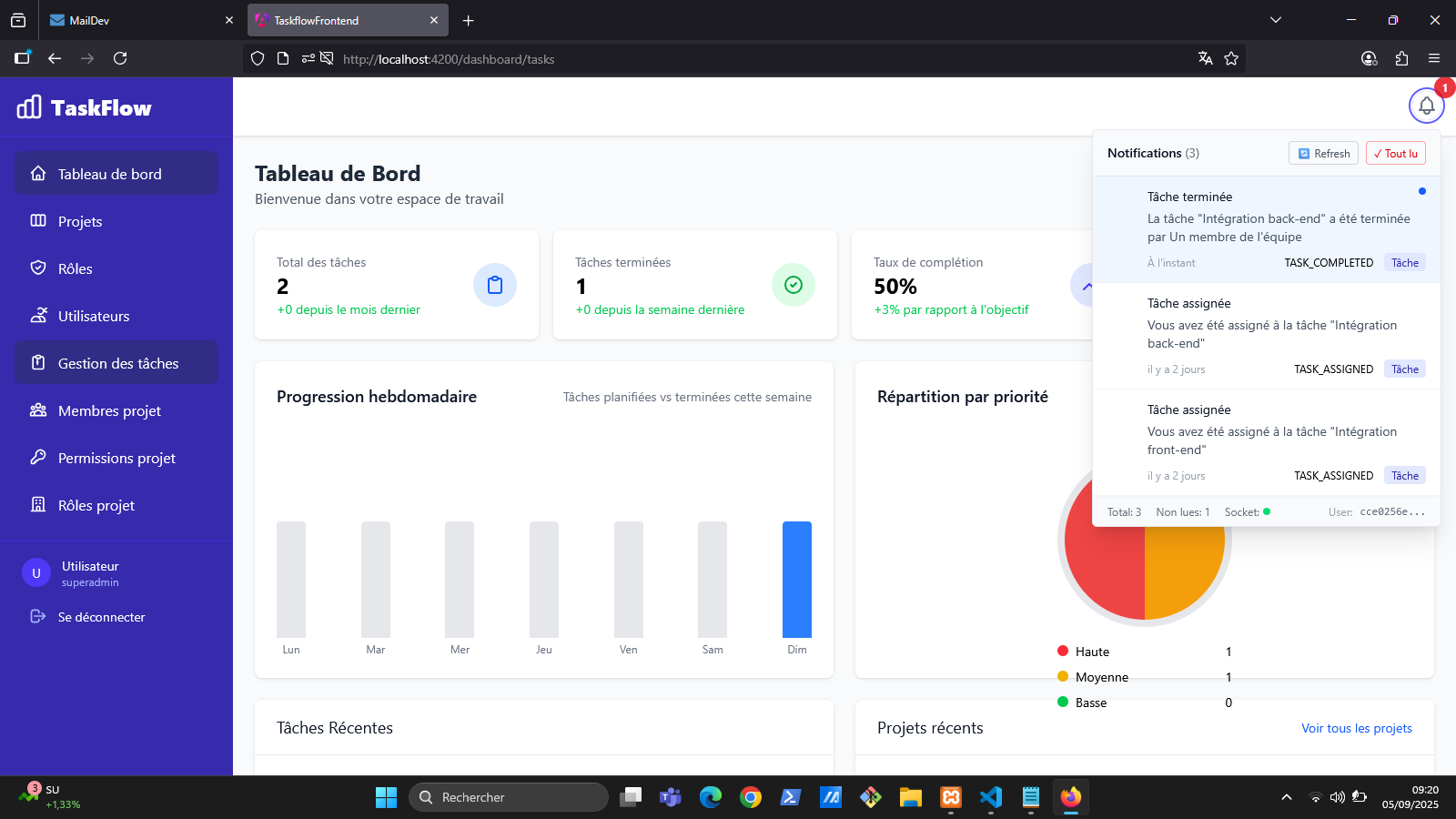Image resolution: width=1456 pixels, height=819 pixels.
Task: Click the browser address bar URL
Action: click(x=449, y=59)
